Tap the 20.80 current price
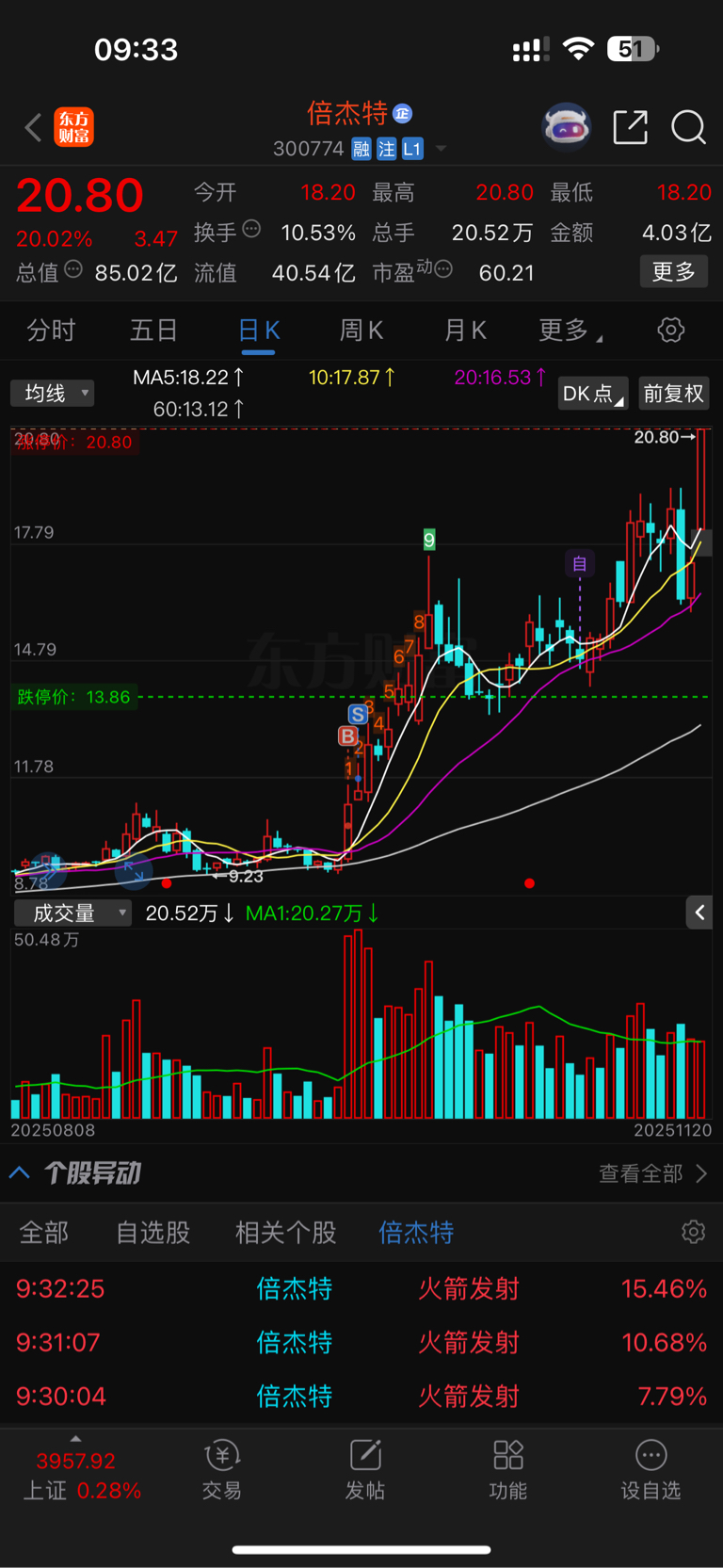This screenshot has height=1568, width=723. click(80, 197)
